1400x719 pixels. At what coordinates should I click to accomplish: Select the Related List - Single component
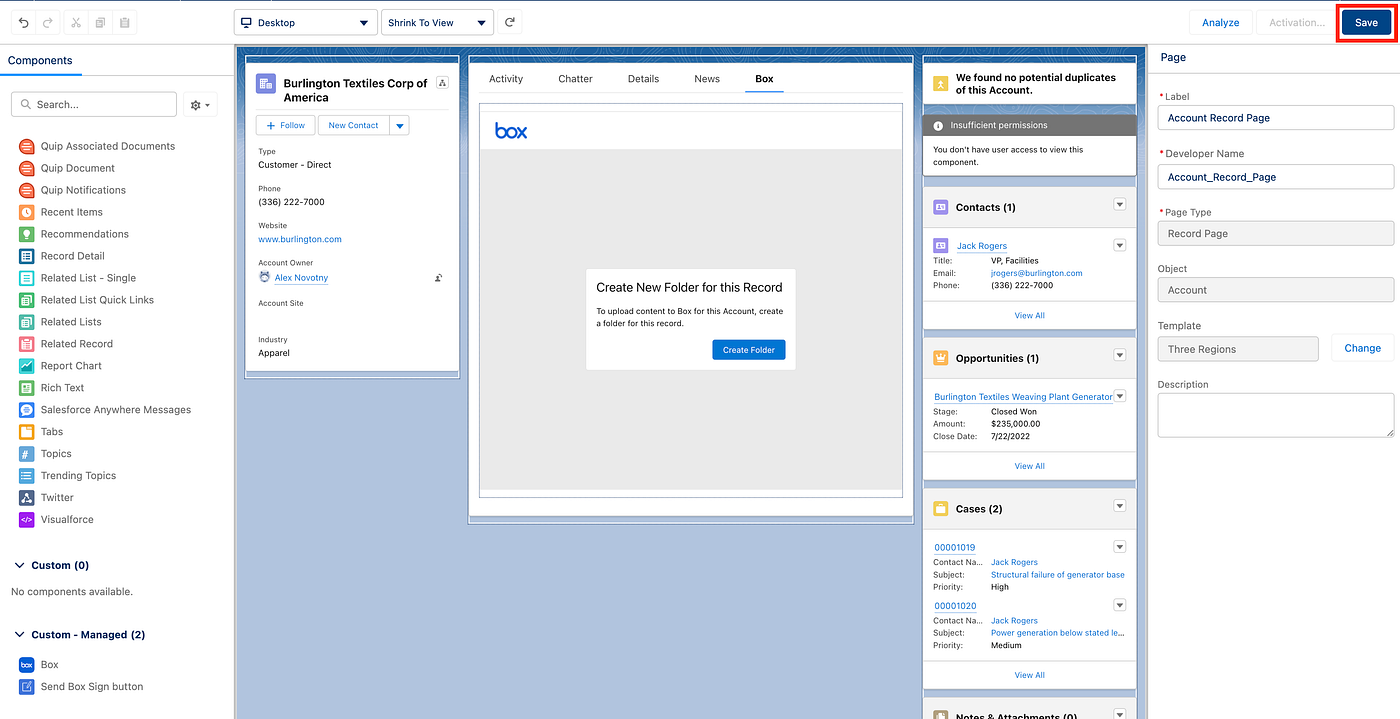pyautogui.click(x=77, y=278)
